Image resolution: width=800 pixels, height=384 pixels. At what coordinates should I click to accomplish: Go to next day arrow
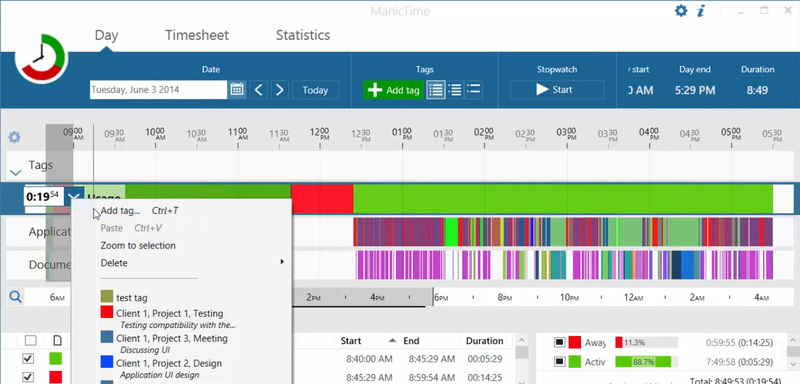[x=280, y=90]
